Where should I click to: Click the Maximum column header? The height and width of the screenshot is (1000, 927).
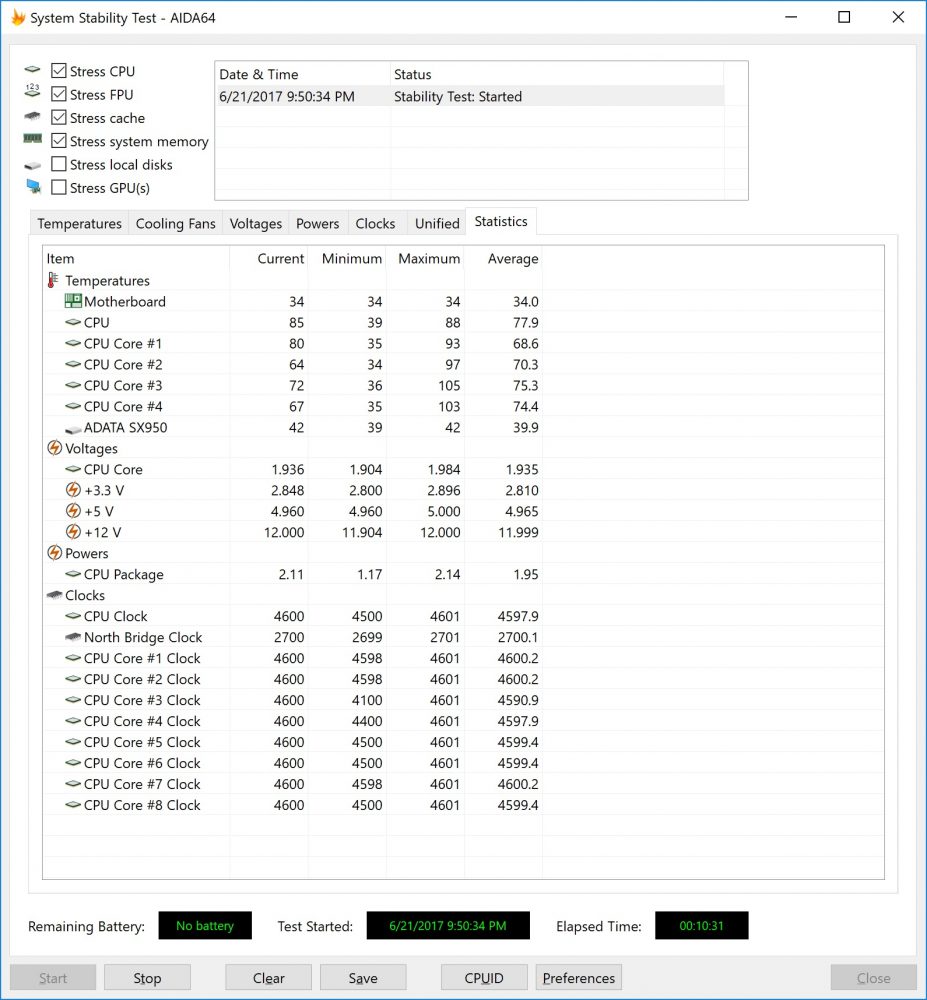coord(425,258)
